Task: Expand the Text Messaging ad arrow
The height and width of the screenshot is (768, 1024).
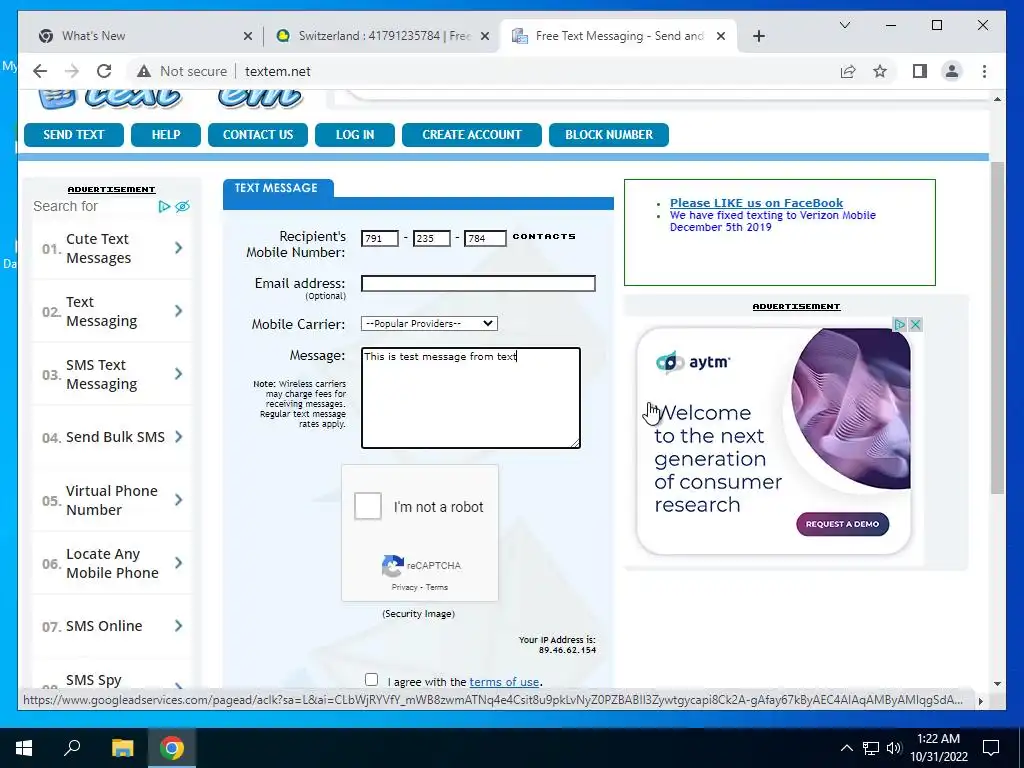Action: click(x=178, y=311)
